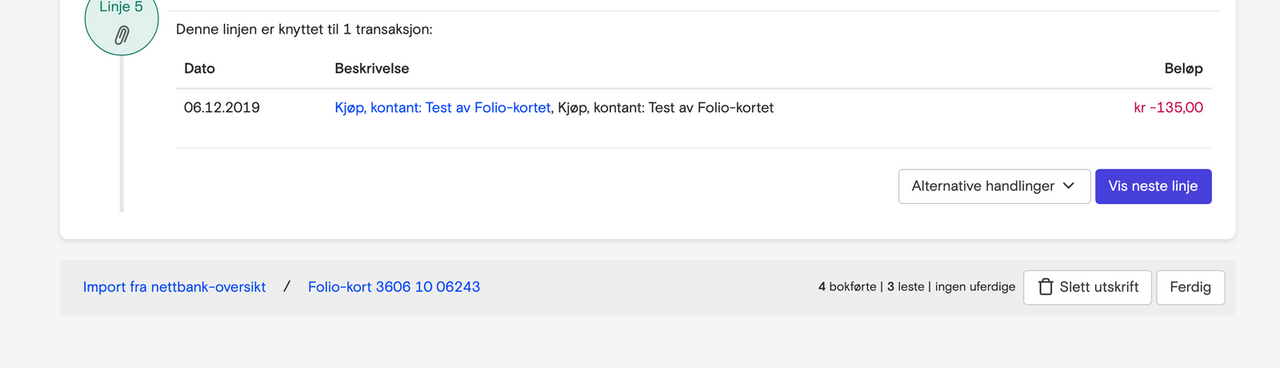Image resolution: width=1280 pixels, height=368 pixels.
Task: Click the Beløp column header
Action: tap(1183, 69)
